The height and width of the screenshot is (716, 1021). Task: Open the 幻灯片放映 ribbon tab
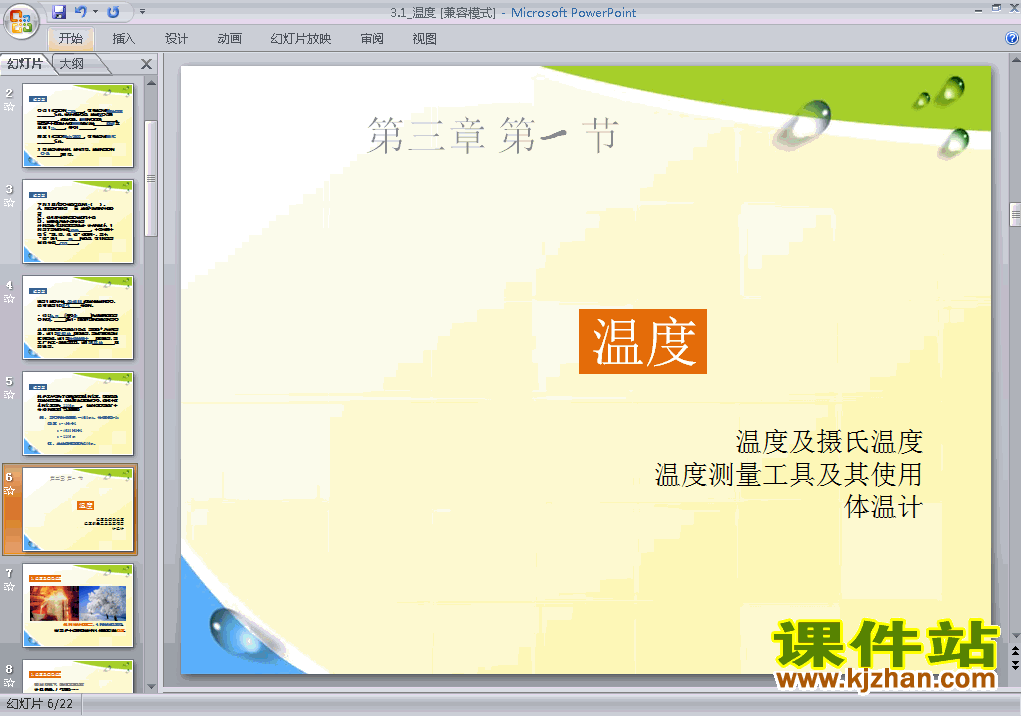click(x=300, y=38)
